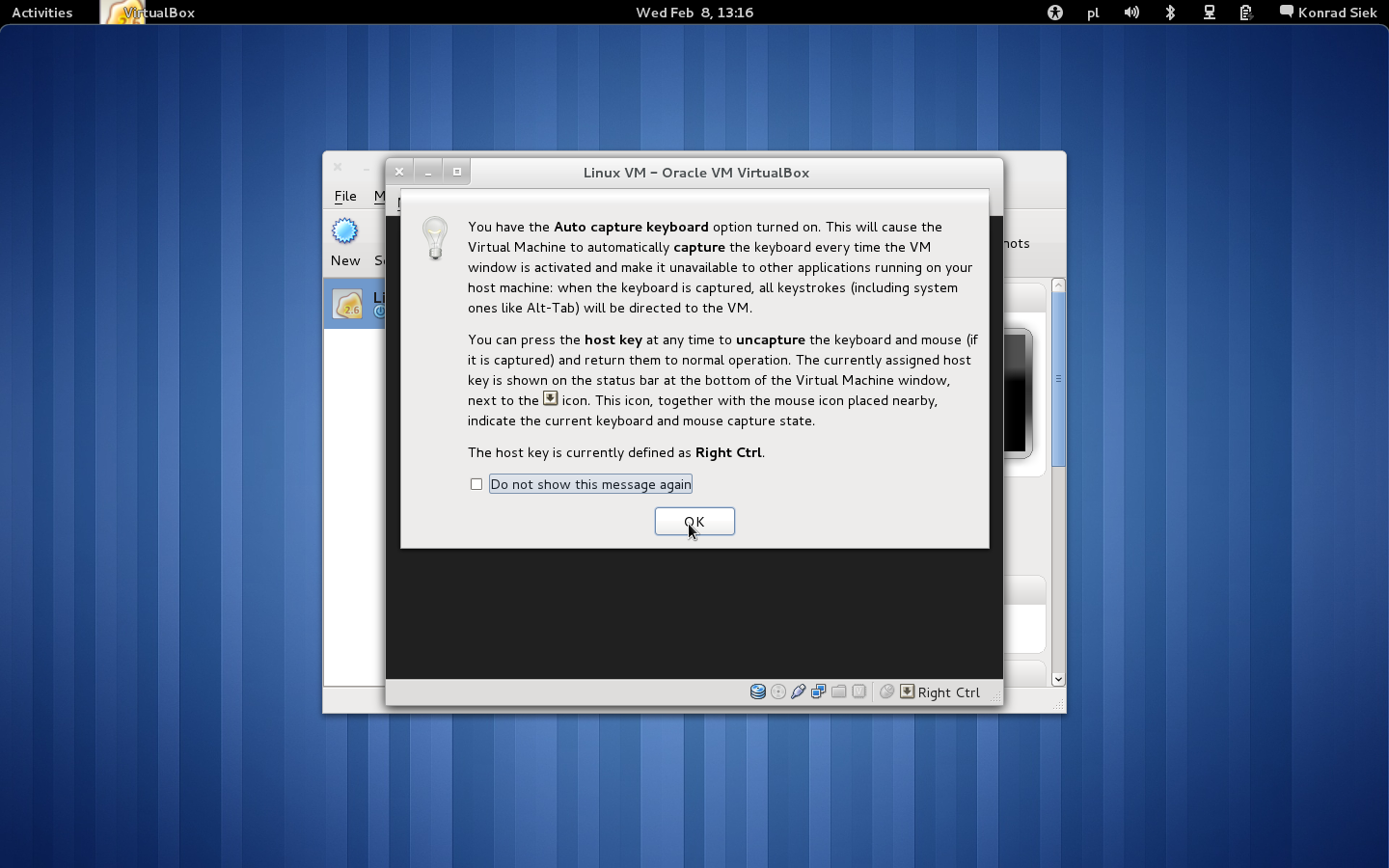The width and height of the screenshot is (1389, 868).
Task: Open the File menu in Manager
Action: coord(345,196)
